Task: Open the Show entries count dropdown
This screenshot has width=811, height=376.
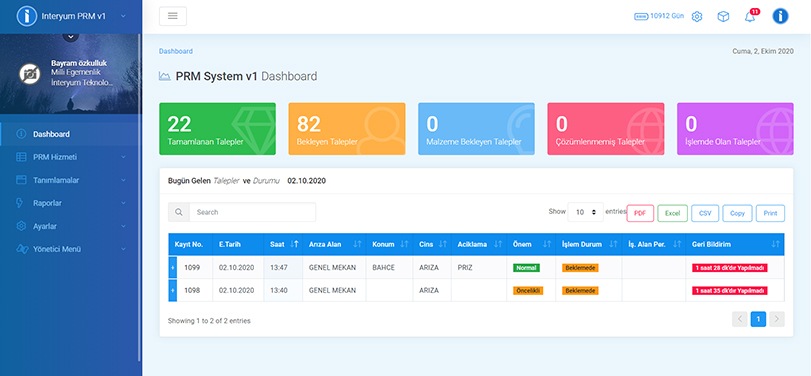Action: (x=585, y=212)
